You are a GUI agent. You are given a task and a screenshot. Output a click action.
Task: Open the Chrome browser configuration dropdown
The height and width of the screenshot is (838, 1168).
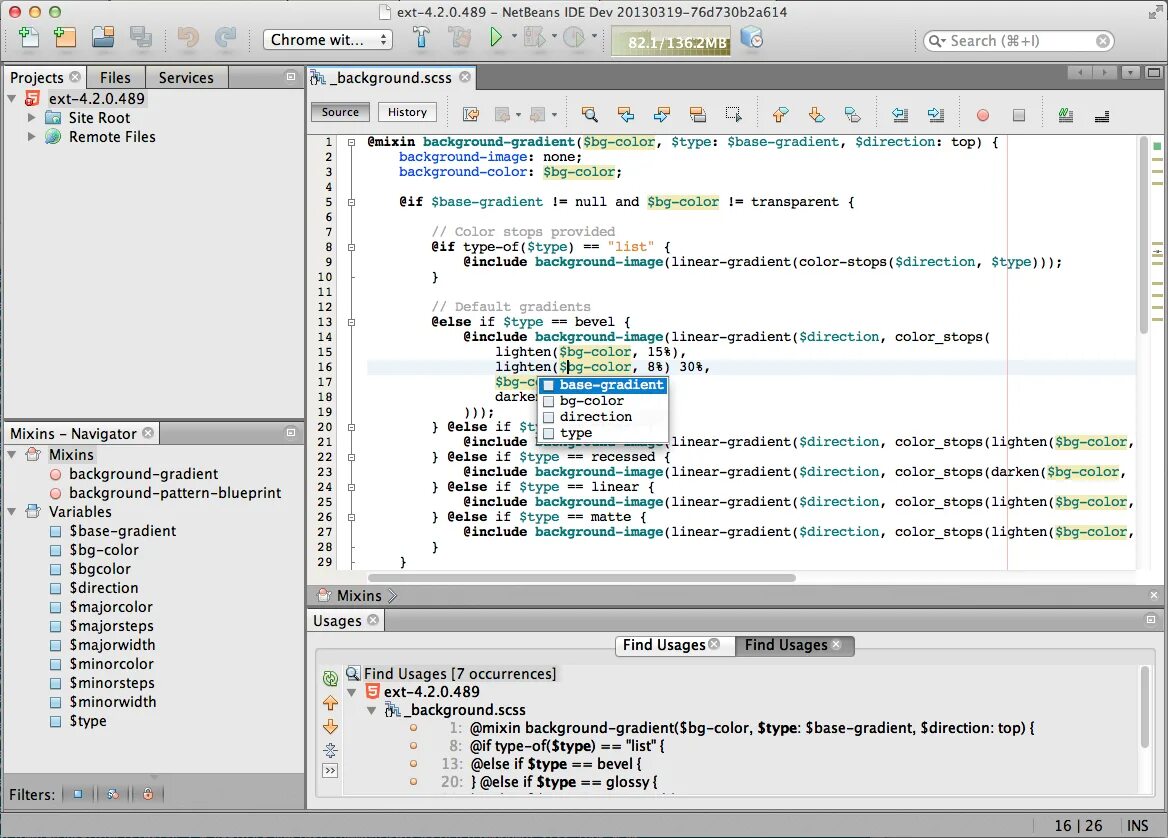[328, 40]
